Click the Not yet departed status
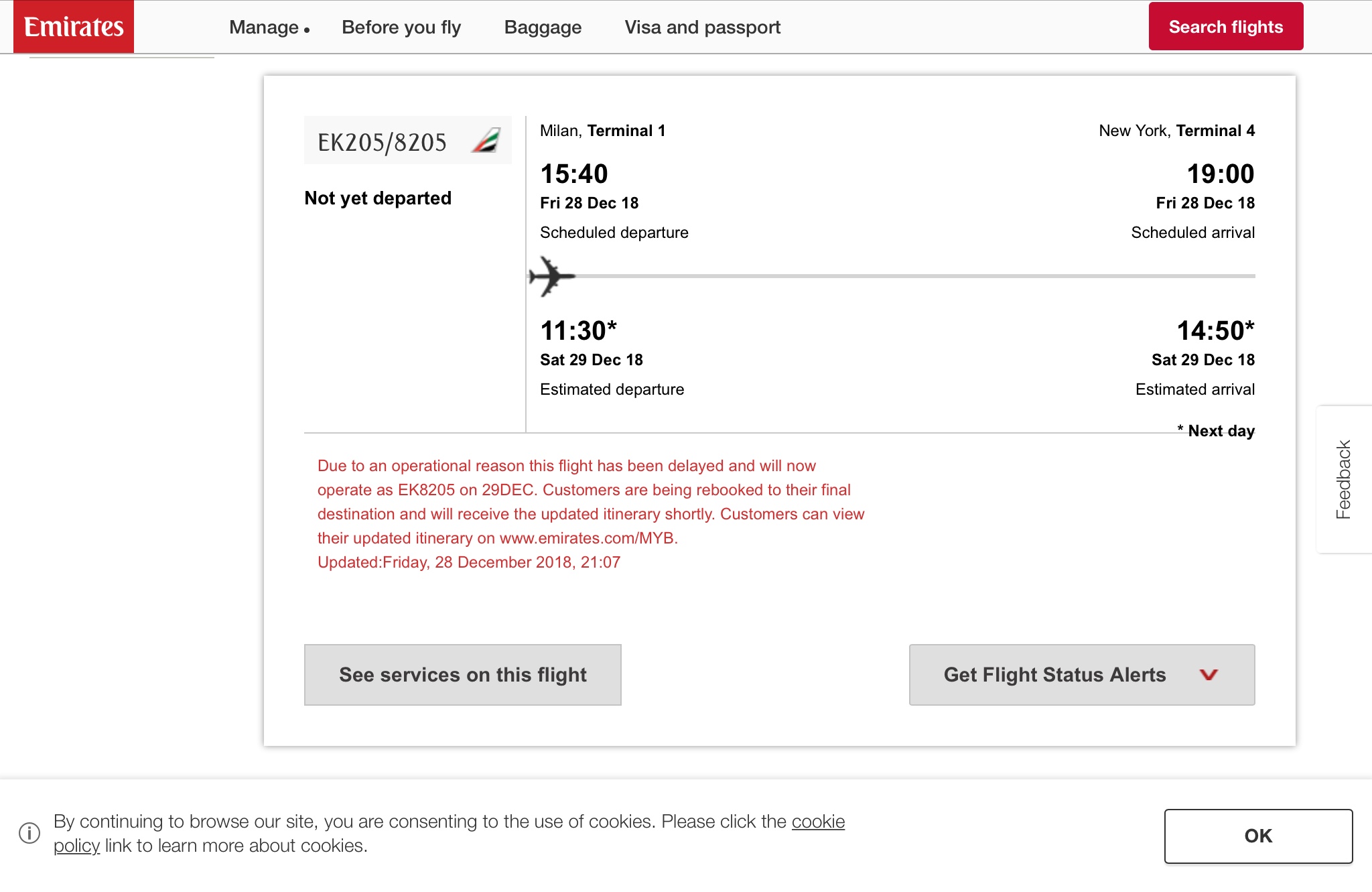1372x892 pixels. 378,198
